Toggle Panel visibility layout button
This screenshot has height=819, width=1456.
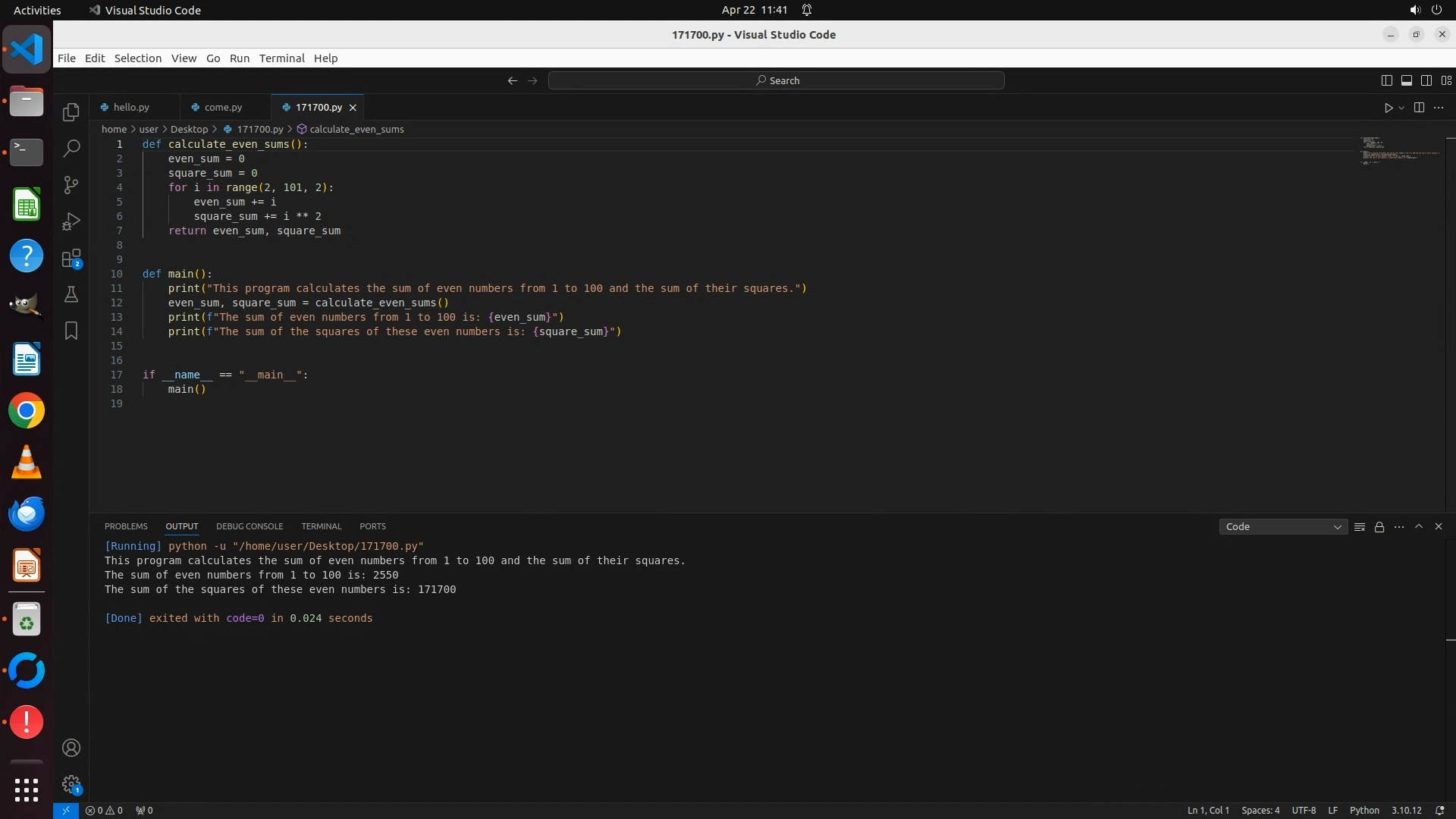click(1406, 80)
